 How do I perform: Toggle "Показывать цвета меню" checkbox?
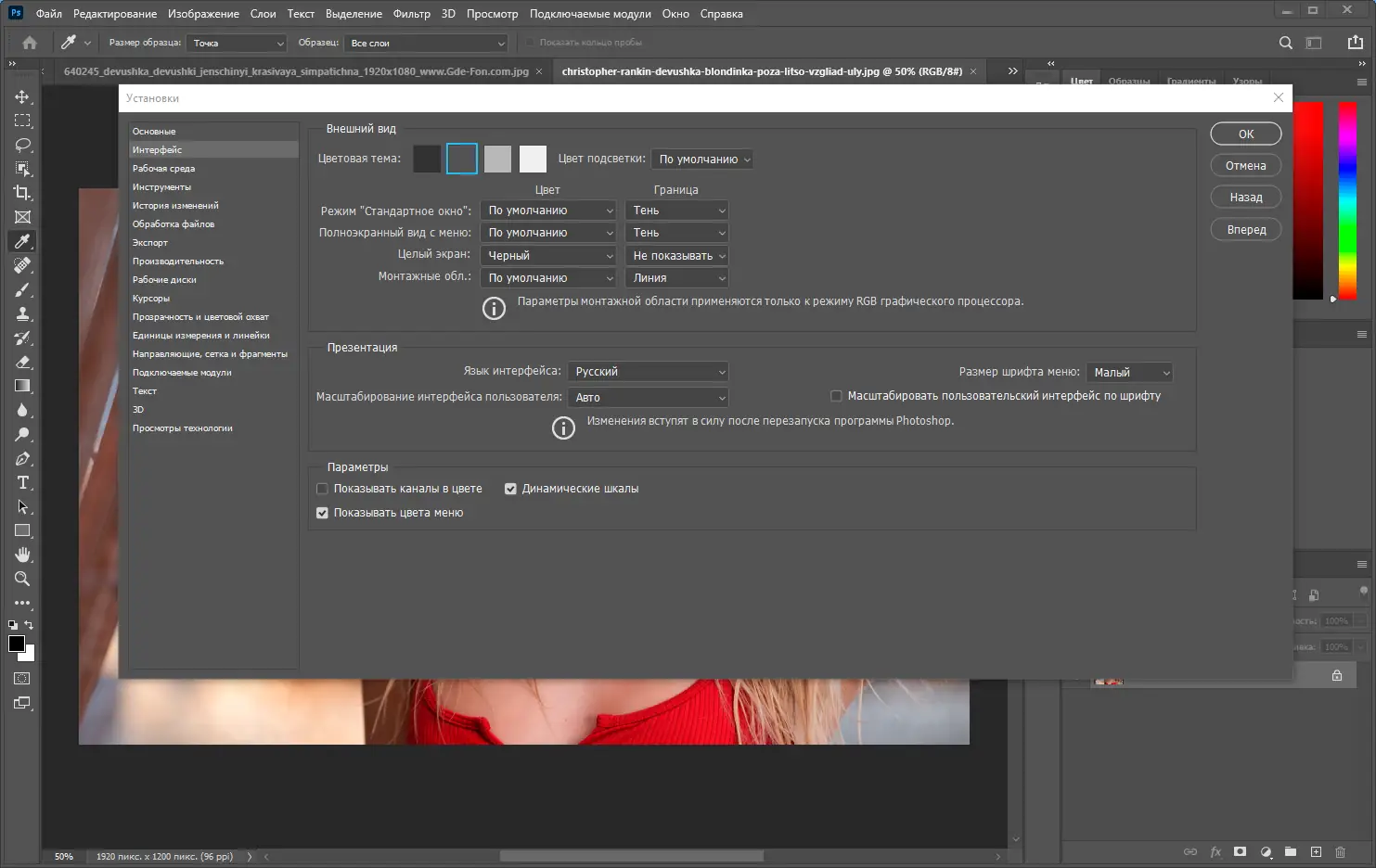[x=322, y=513]
